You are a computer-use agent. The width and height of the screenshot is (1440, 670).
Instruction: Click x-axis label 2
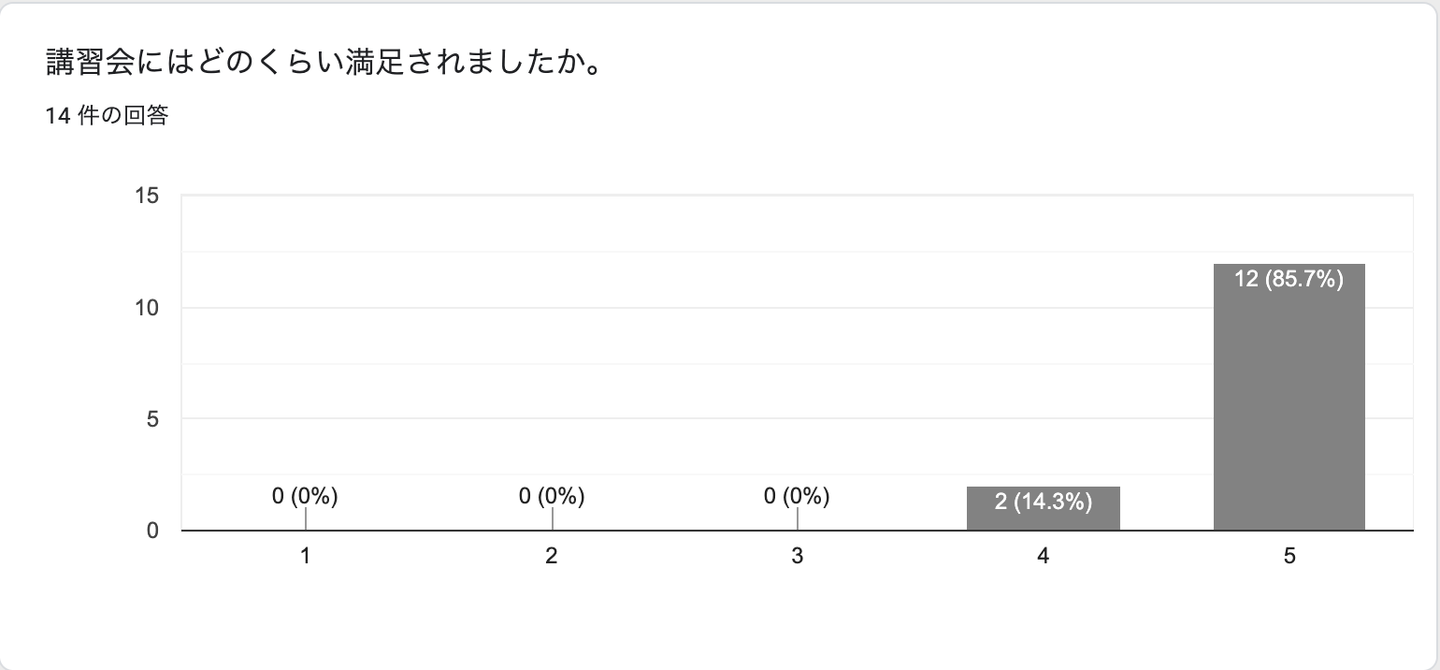[552, 556]
